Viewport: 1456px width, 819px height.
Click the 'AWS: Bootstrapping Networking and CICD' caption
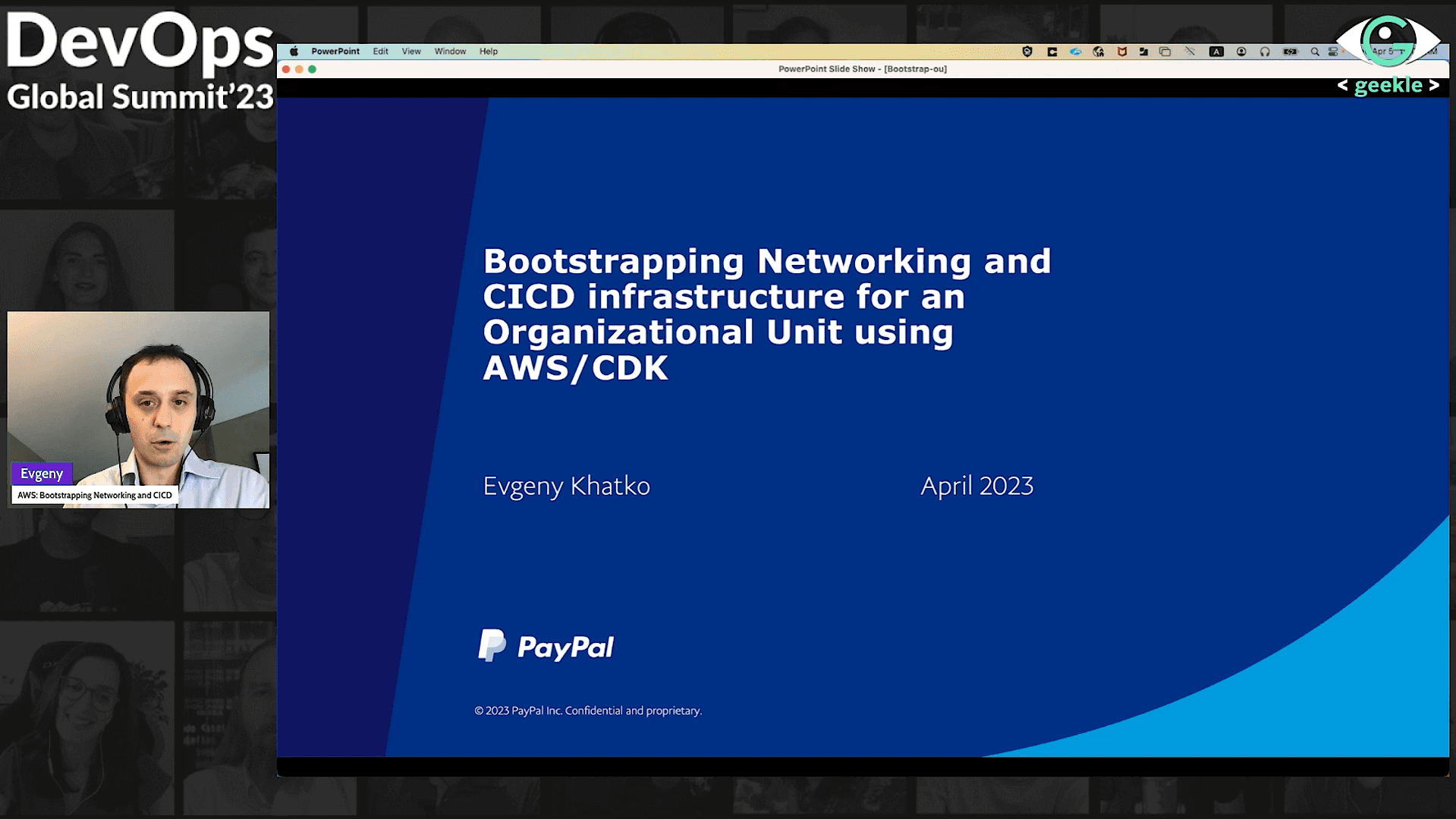coord(95,495)
